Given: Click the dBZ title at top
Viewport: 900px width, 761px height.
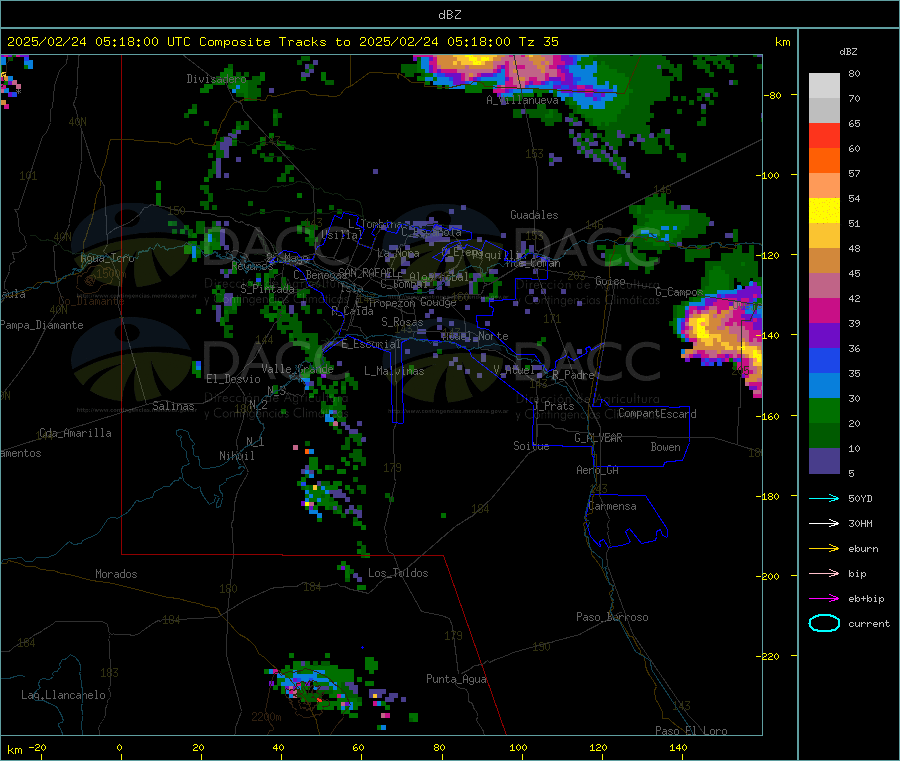Looking at the screenshot, I should point(449,15).
